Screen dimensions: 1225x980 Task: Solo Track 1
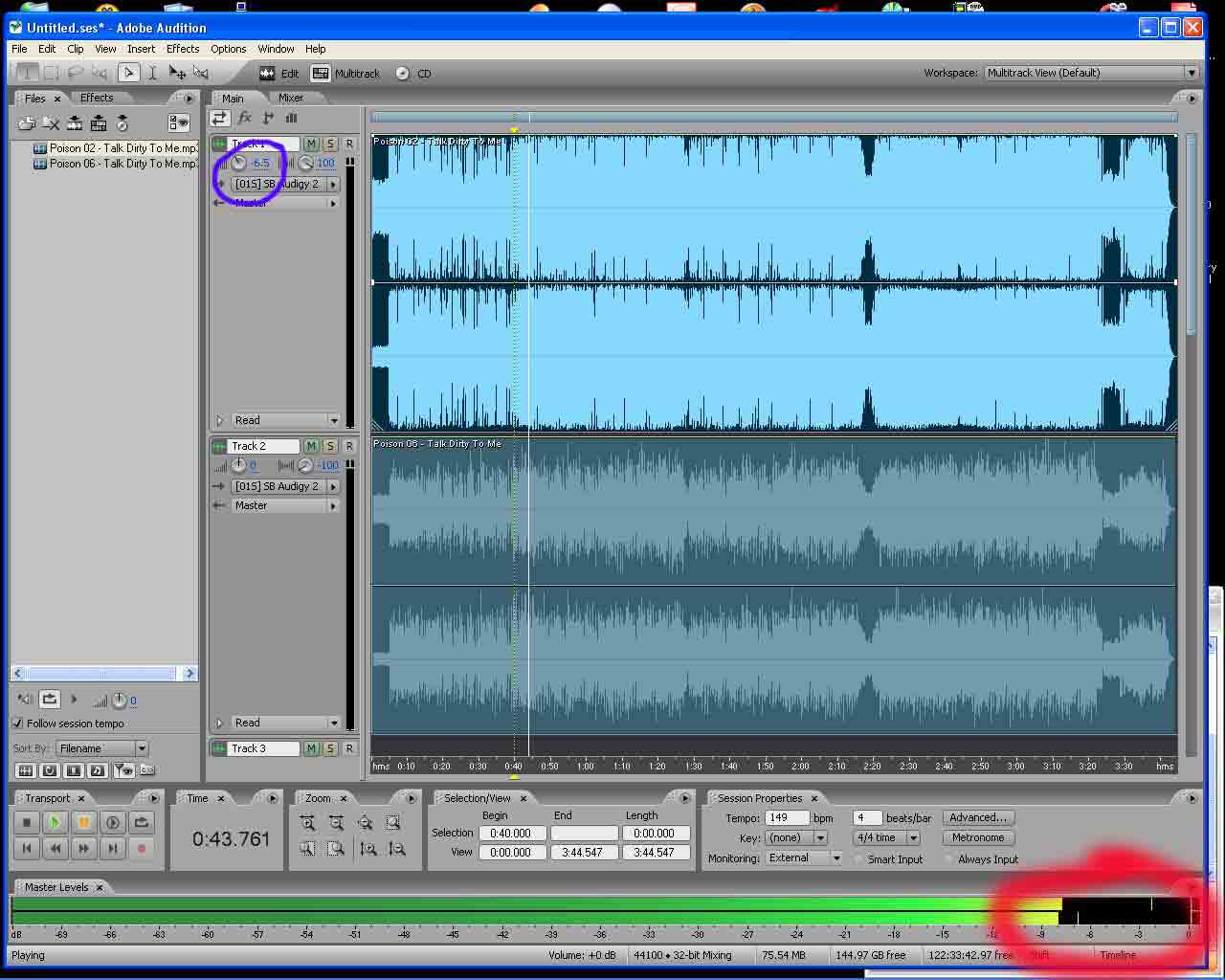point(330,144)
